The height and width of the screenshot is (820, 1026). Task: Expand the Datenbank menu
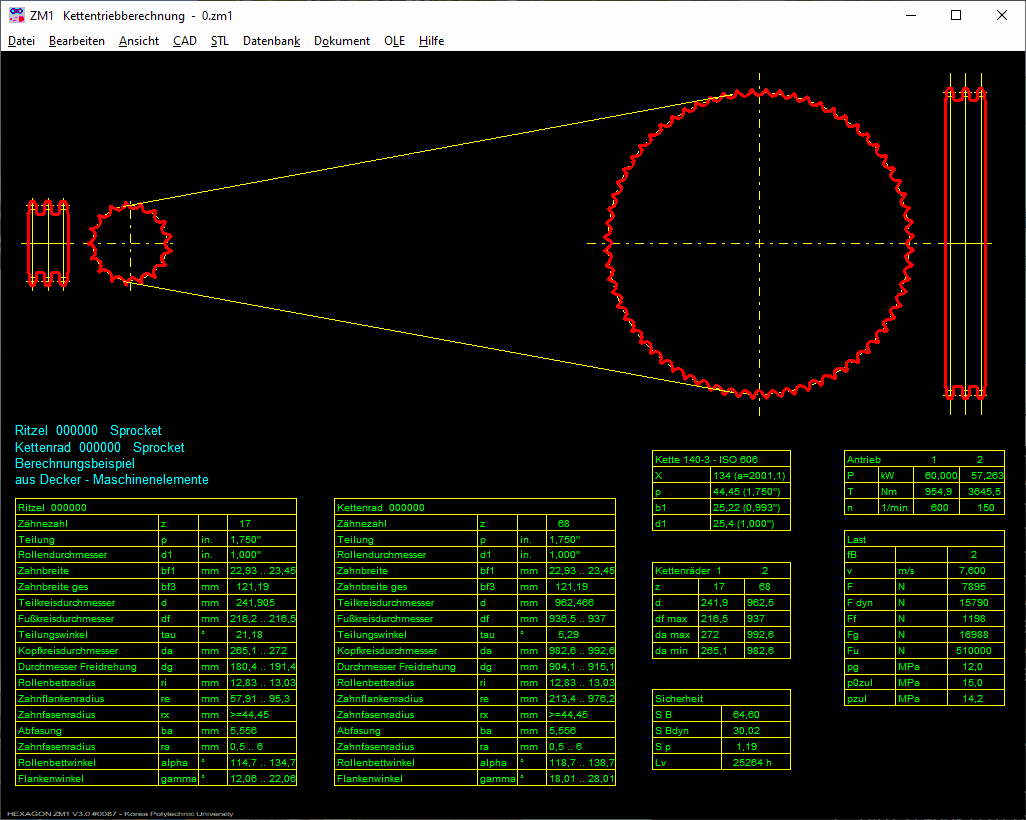(271, 41)
